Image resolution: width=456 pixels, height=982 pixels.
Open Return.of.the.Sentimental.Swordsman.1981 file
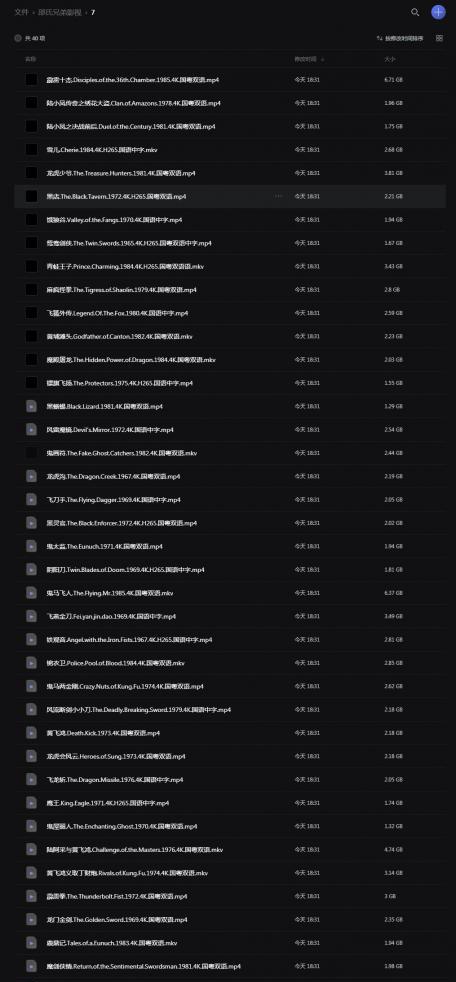point(143,966)
